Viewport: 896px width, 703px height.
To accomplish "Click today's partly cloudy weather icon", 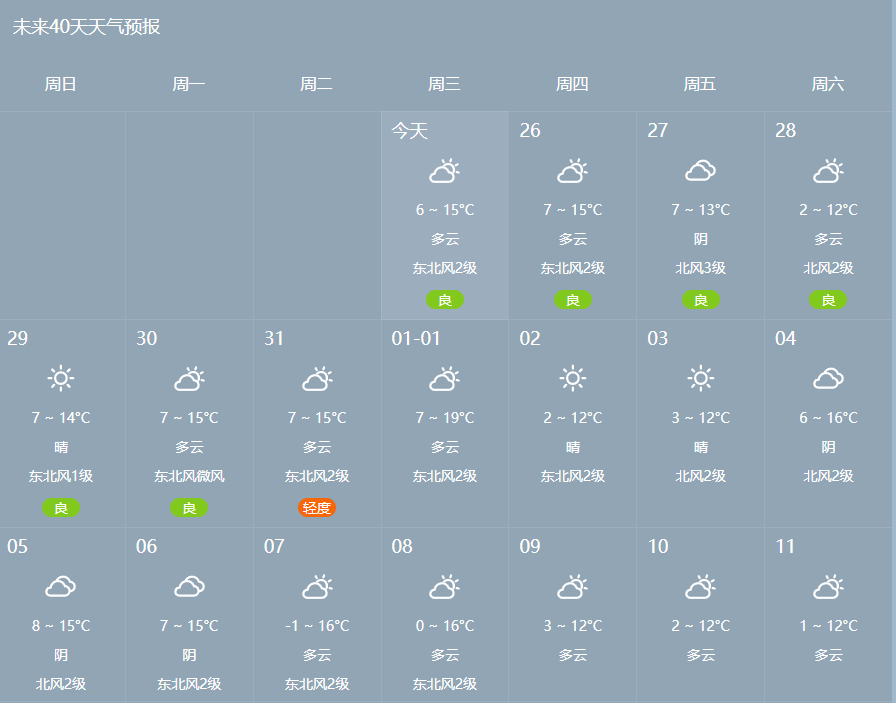I will point(444,171).
